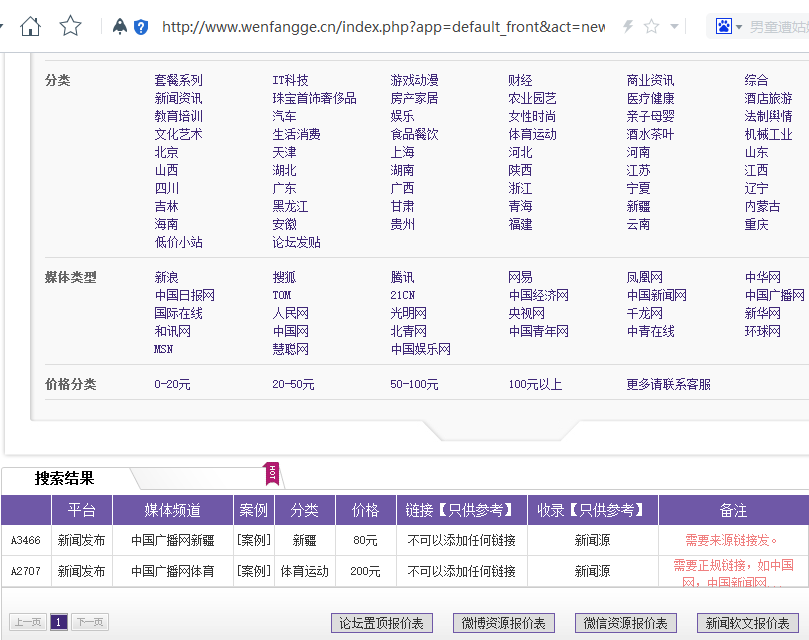Open the 论坛置顶报价表 button

[x=382, y=623]
